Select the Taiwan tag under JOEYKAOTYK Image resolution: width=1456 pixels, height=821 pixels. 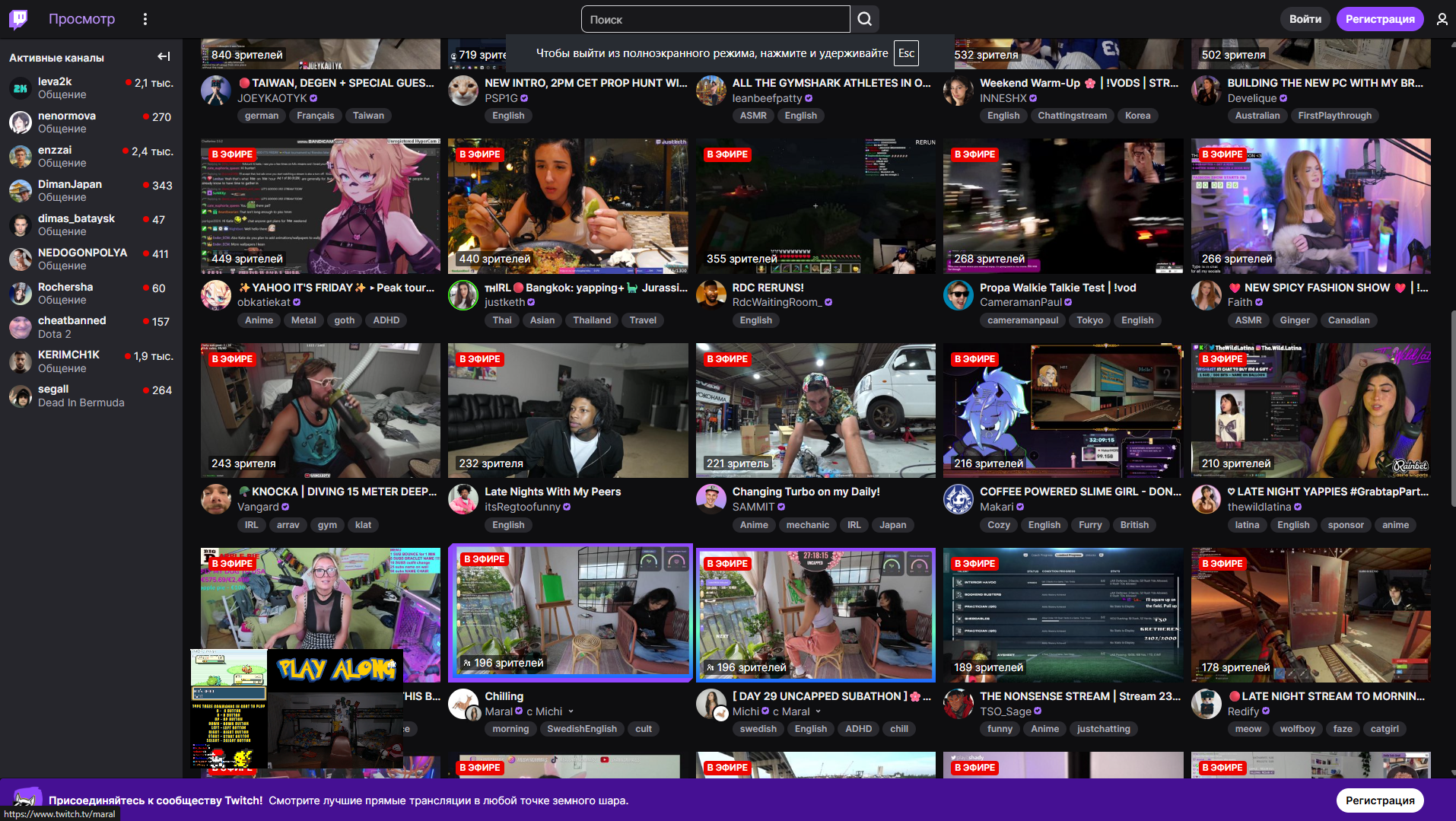click(368, 116)
